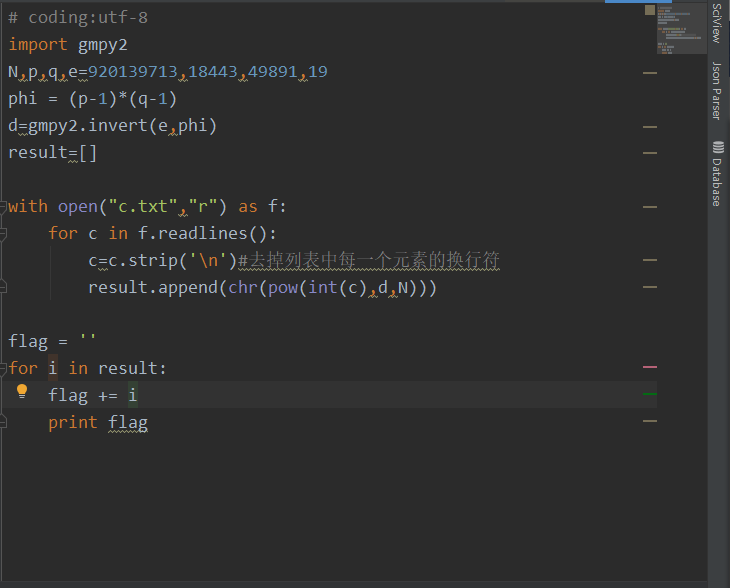Viewport: 730px width, 588px height.
Task: Click the 'gmpy2' module name on import line
Action: point(102,45)
